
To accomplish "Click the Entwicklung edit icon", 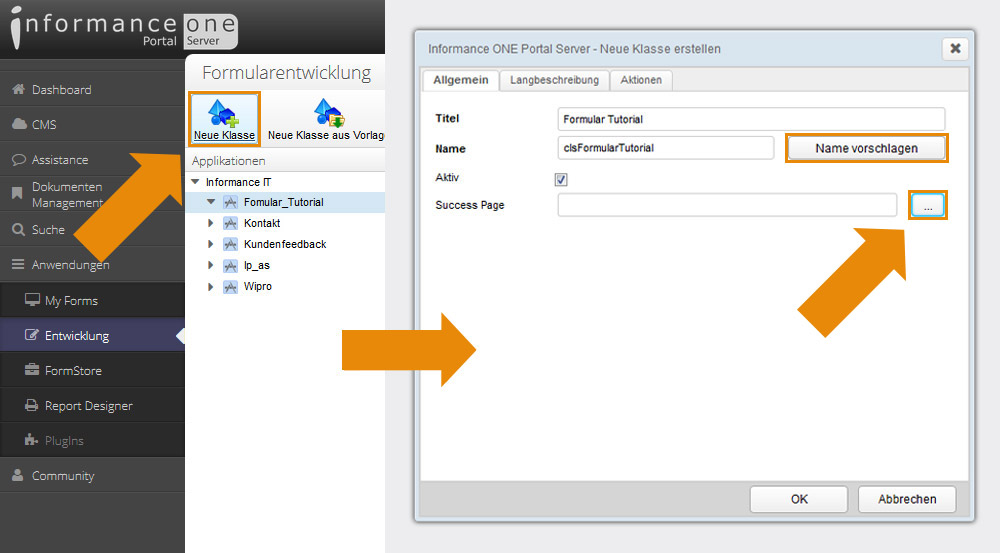I will point(31,335).
